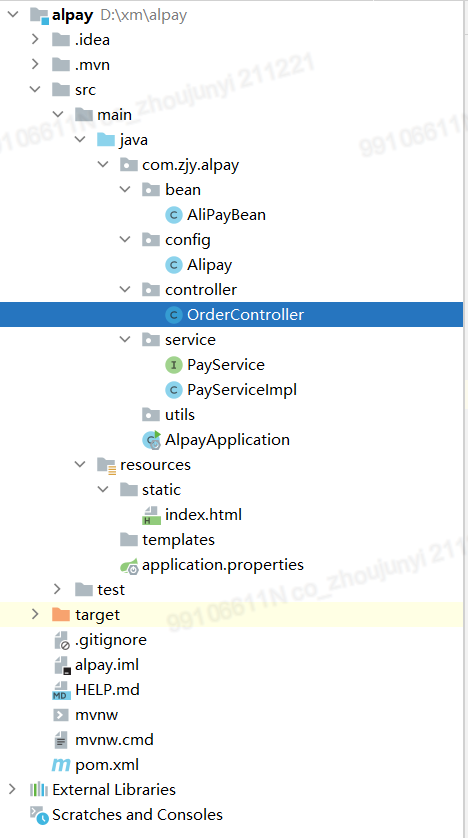Image resolution: width=468 pixels, height=838 pixels.
Task: Click the Scratches and Consoles icon
Action: click(39, 814)
